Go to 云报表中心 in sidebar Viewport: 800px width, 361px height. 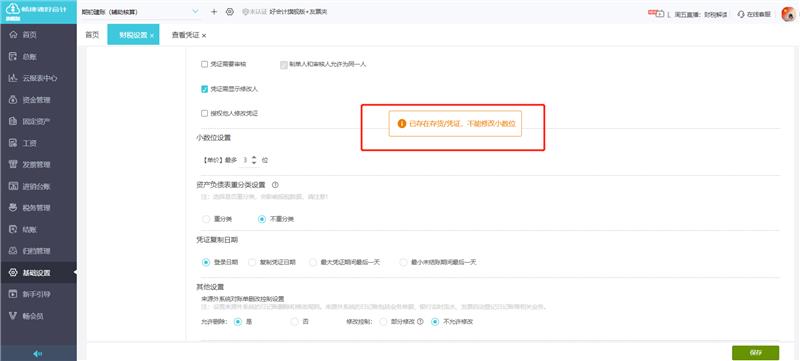38,78
